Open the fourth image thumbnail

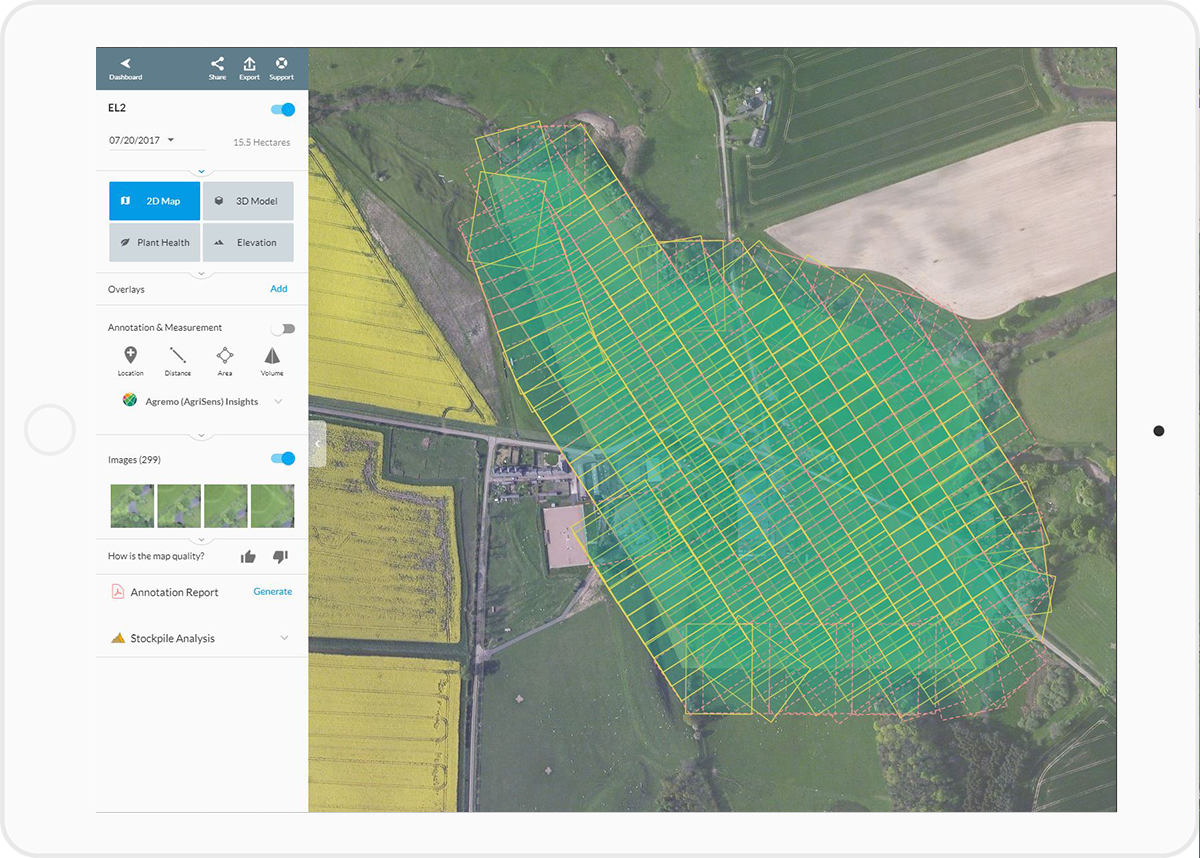(272, 506)
